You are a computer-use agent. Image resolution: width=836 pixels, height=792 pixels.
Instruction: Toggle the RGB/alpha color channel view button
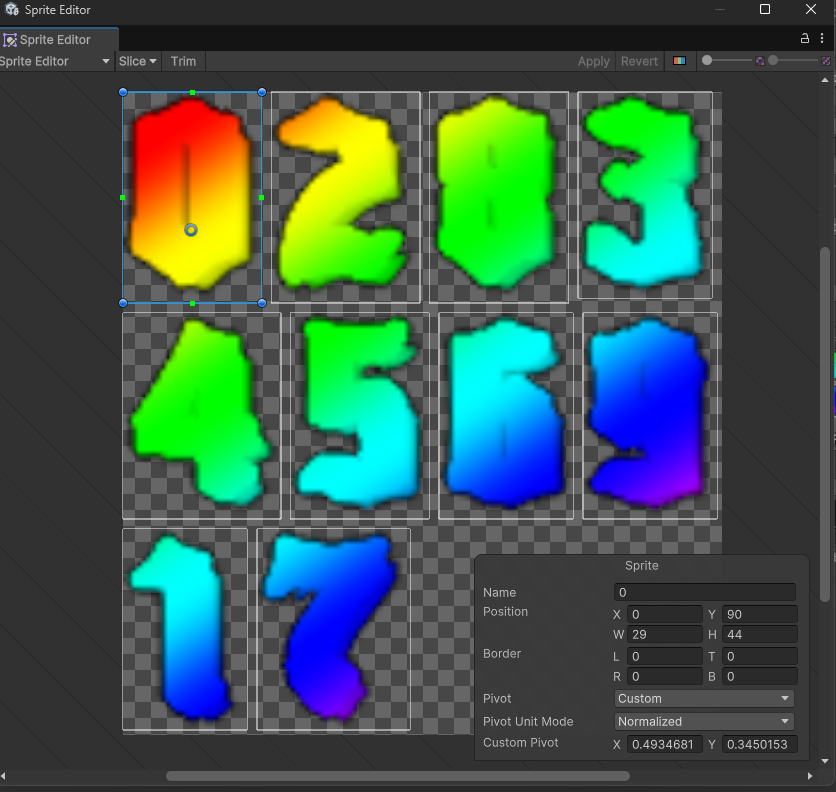(x=679, y=61)
